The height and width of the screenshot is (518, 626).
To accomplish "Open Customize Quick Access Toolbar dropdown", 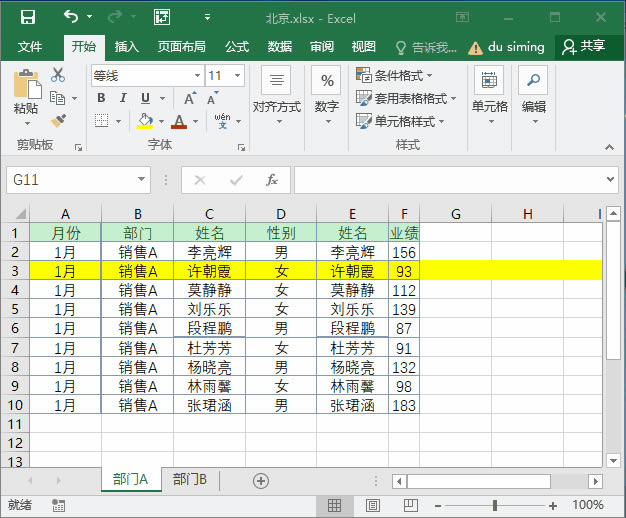I will pos(207,17).
